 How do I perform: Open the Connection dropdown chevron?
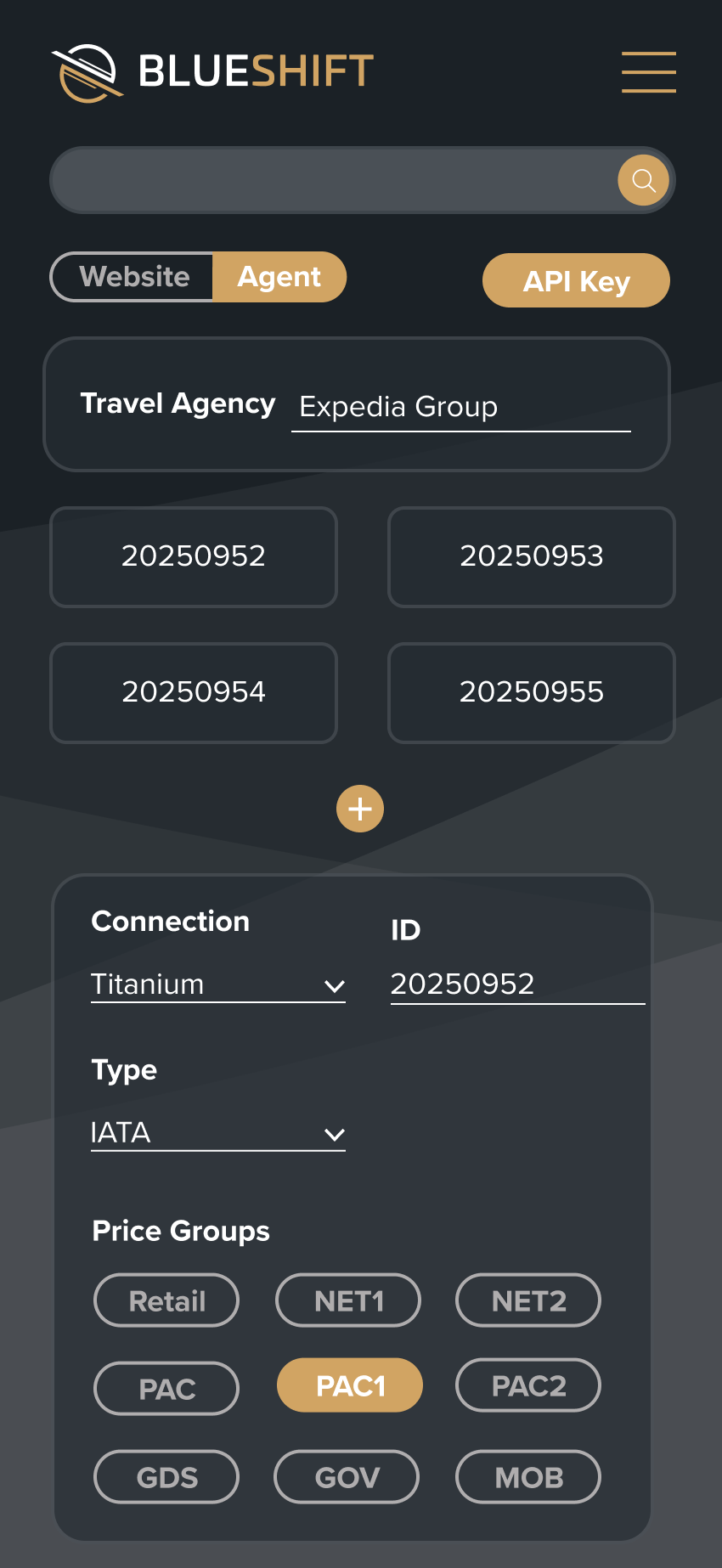pos(335,986)
